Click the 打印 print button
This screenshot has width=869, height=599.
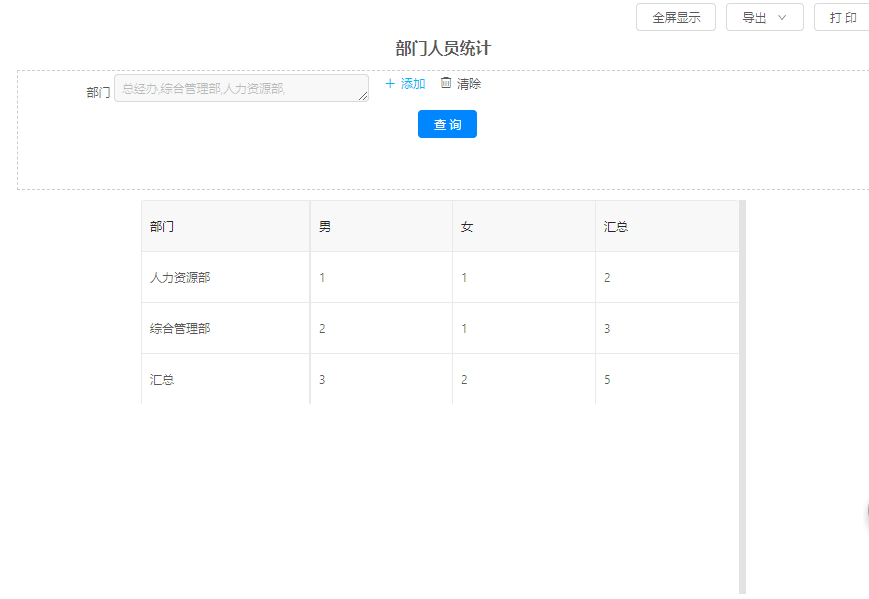point(842,18)
